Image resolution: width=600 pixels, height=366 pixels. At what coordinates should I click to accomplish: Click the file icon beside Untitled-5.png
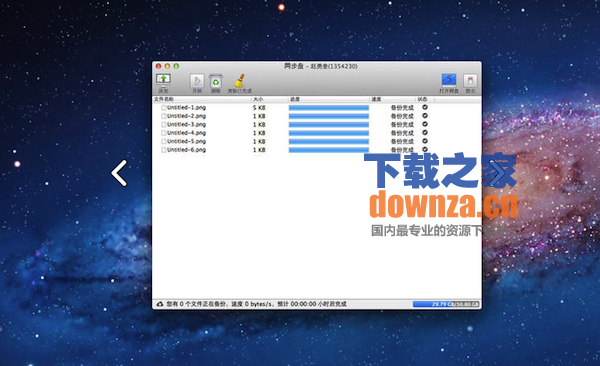point(163,141)
